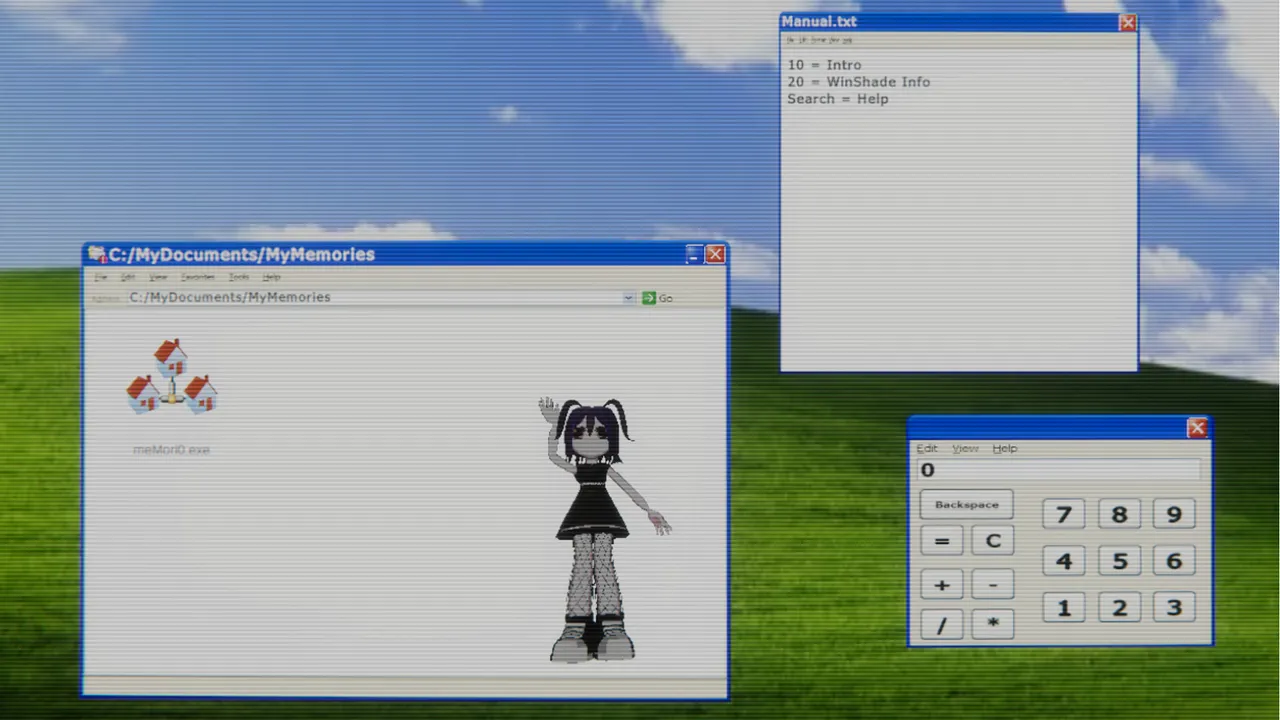Close the Manual.txt window
This screenshot has height=720, width=1280.
1127,22
